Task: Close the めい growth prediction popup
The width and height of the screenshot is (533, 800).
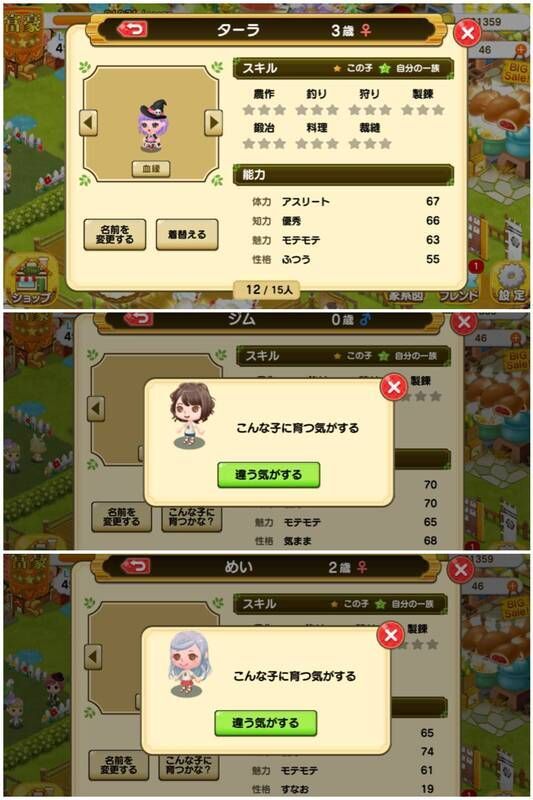Action: click(x=390, y=635)
